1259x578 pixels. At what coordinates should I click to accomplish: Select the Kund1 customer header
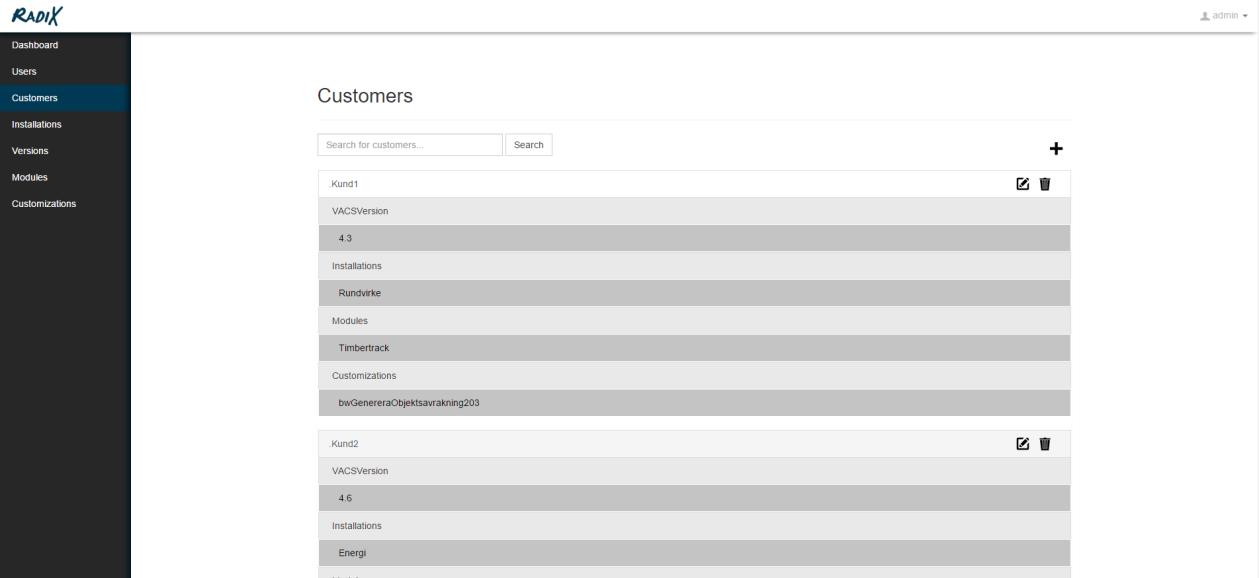(x=694, y=184)
